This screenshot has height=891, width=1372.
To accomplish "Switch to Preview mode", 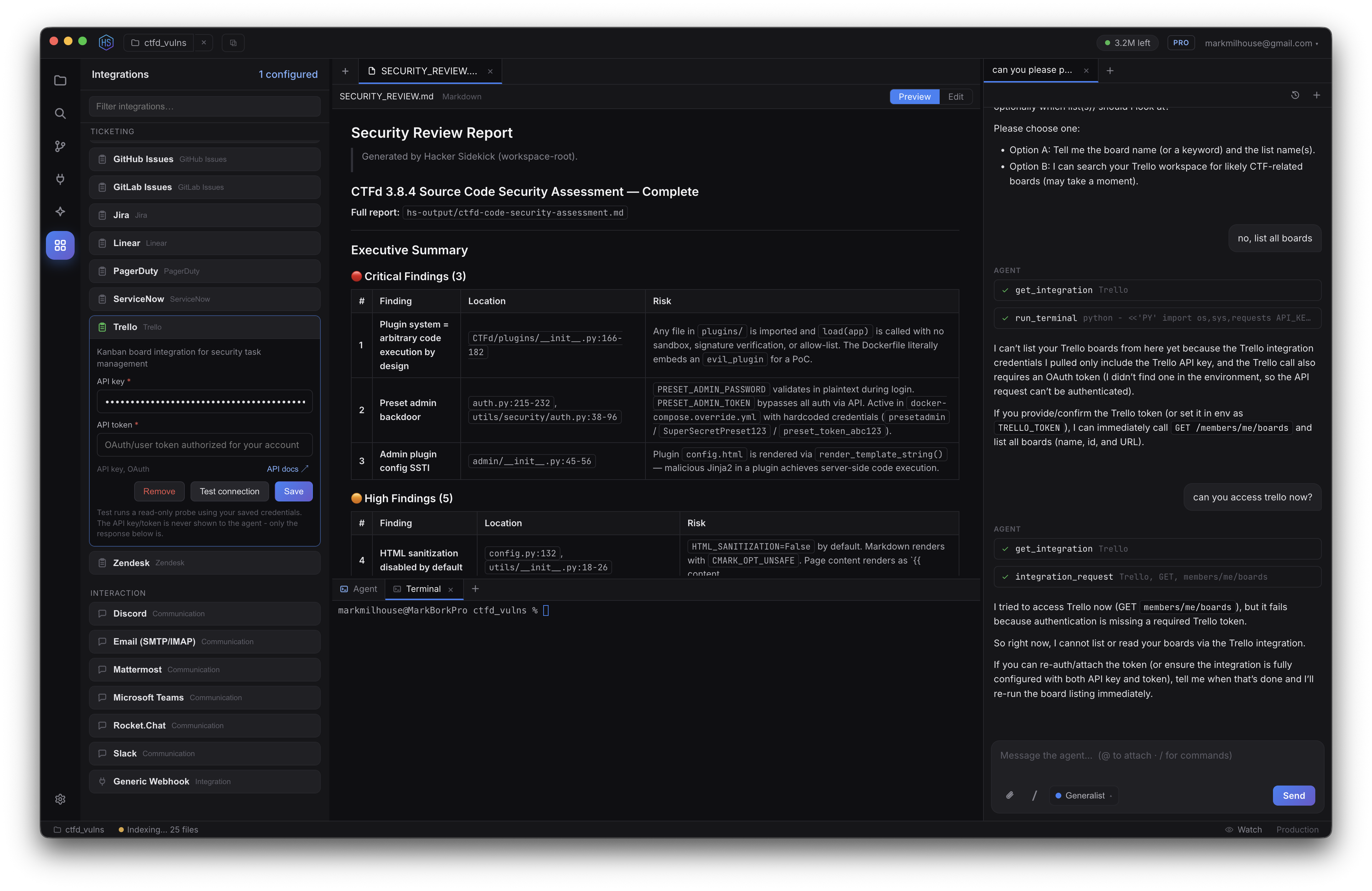I will 914,97.
